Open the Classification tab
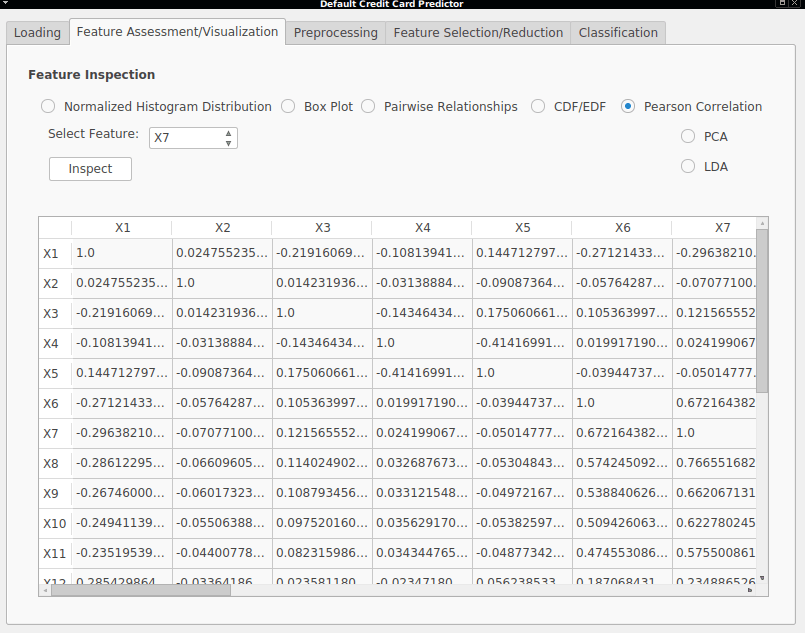The height and width of the screenshot is (633, 805). 618,32
